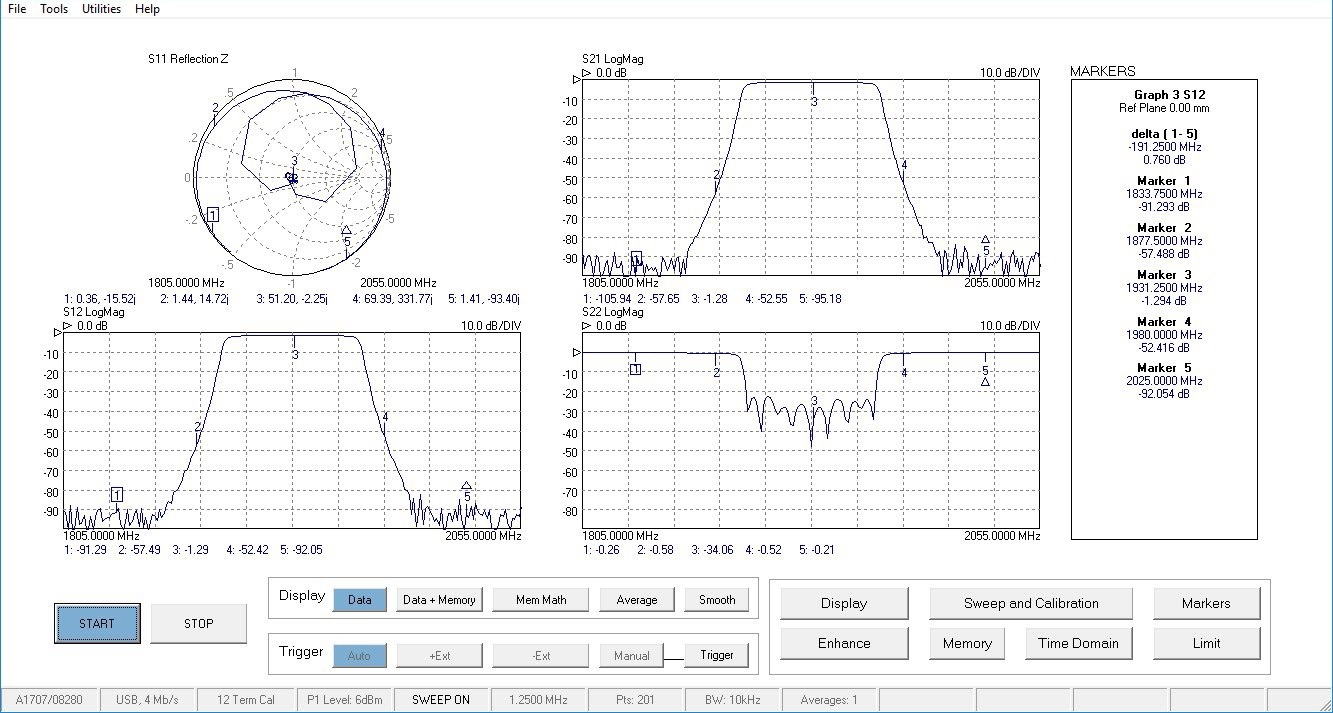Open the Markers settings
This screenshot has height=713, width=1333.
(x=1206, y=603)
